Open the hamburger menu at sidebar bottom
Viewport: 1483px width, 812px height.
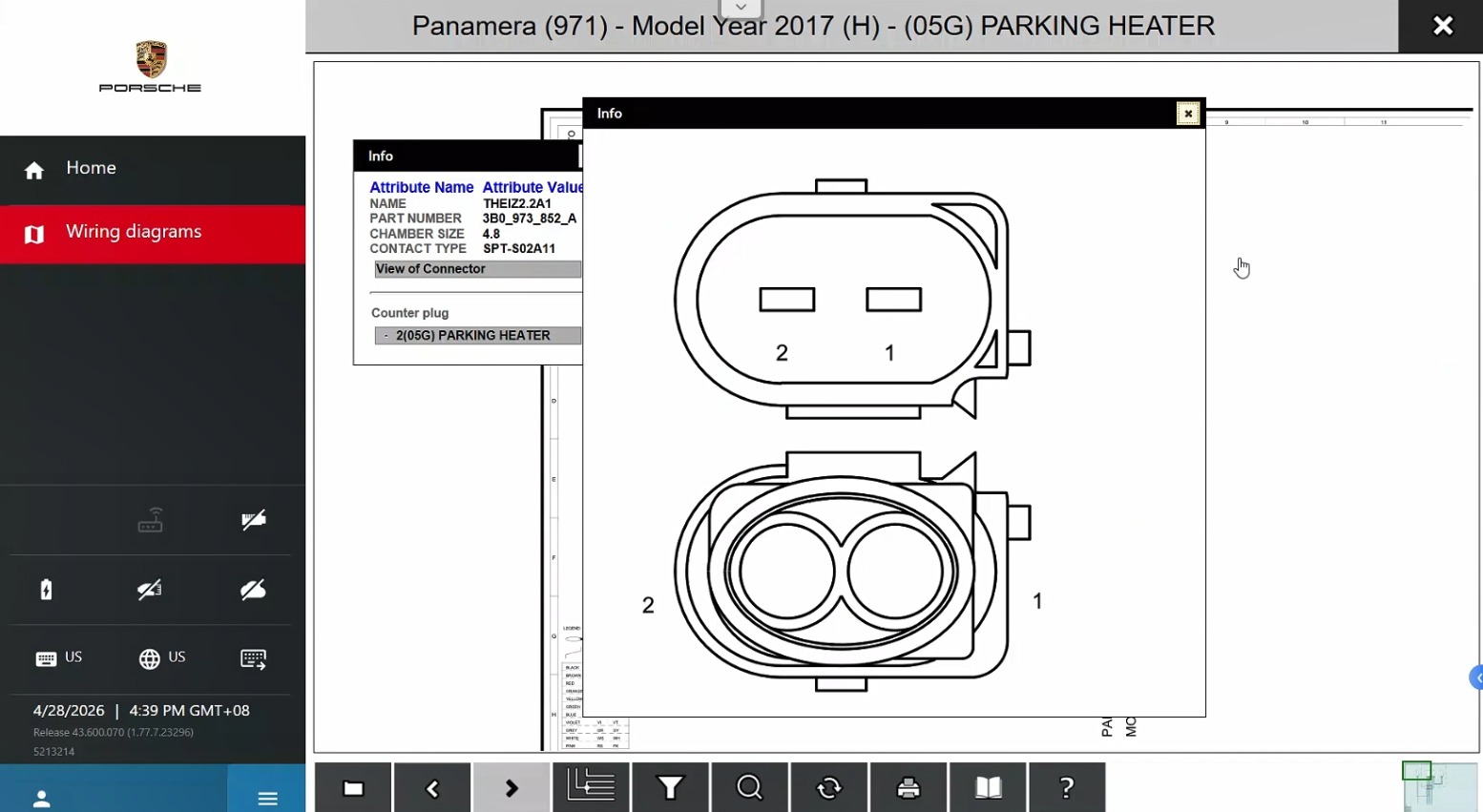coord(267,799)
